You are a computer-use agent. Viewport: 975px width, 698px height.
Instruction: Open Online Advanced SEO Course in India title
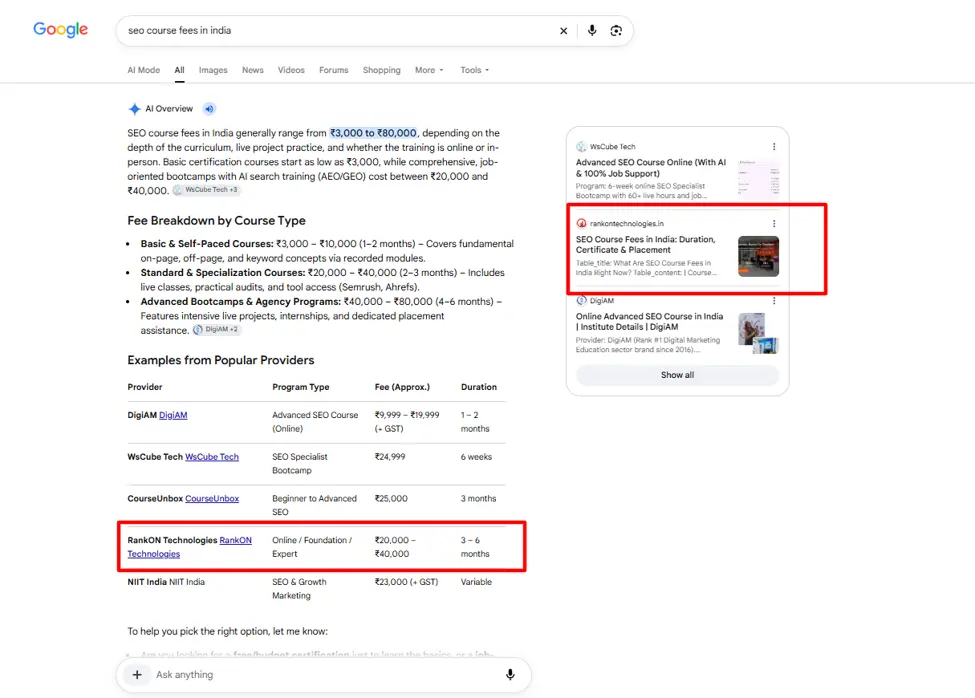tap(649, 321)
